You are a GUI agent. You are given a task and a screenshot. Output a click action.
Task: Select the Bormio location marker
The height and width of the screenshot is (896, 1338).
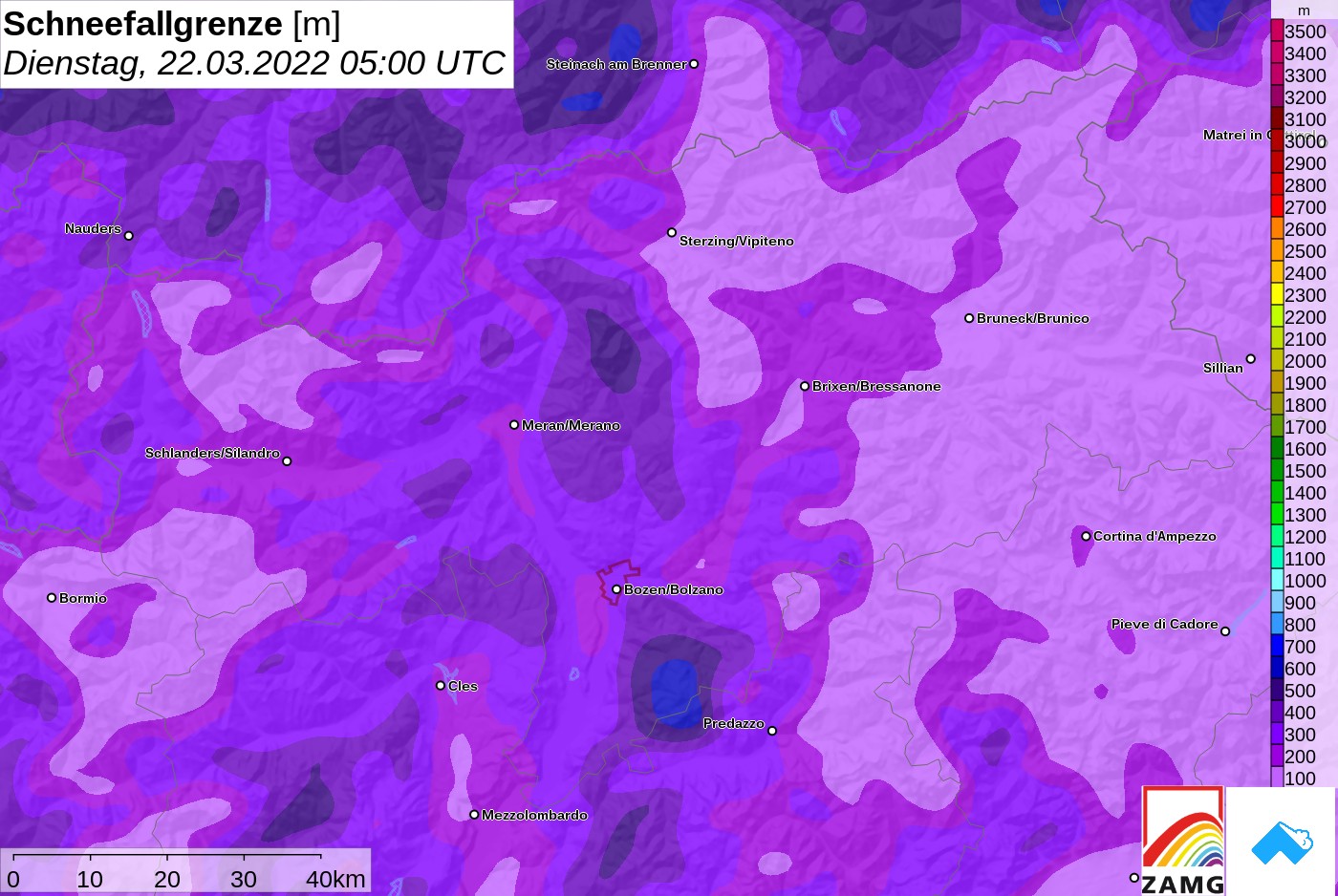click(52, 598)
